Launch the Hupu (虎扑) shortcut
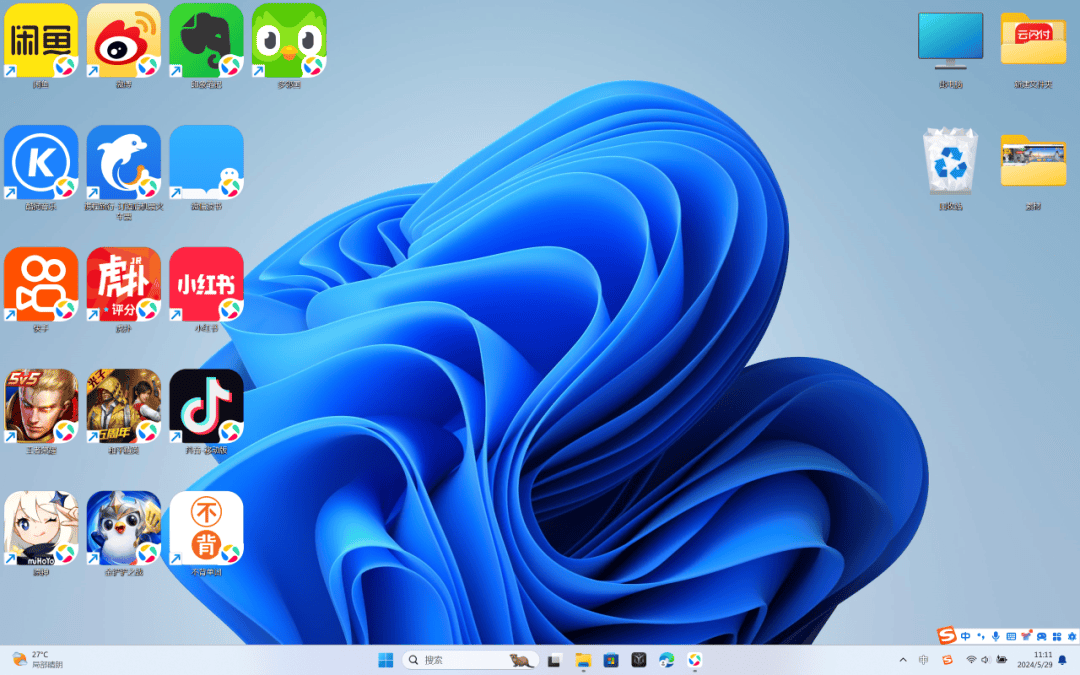The width and height of the screenshot is (1080, 675). pyautogui.click(x=123, y=284)
